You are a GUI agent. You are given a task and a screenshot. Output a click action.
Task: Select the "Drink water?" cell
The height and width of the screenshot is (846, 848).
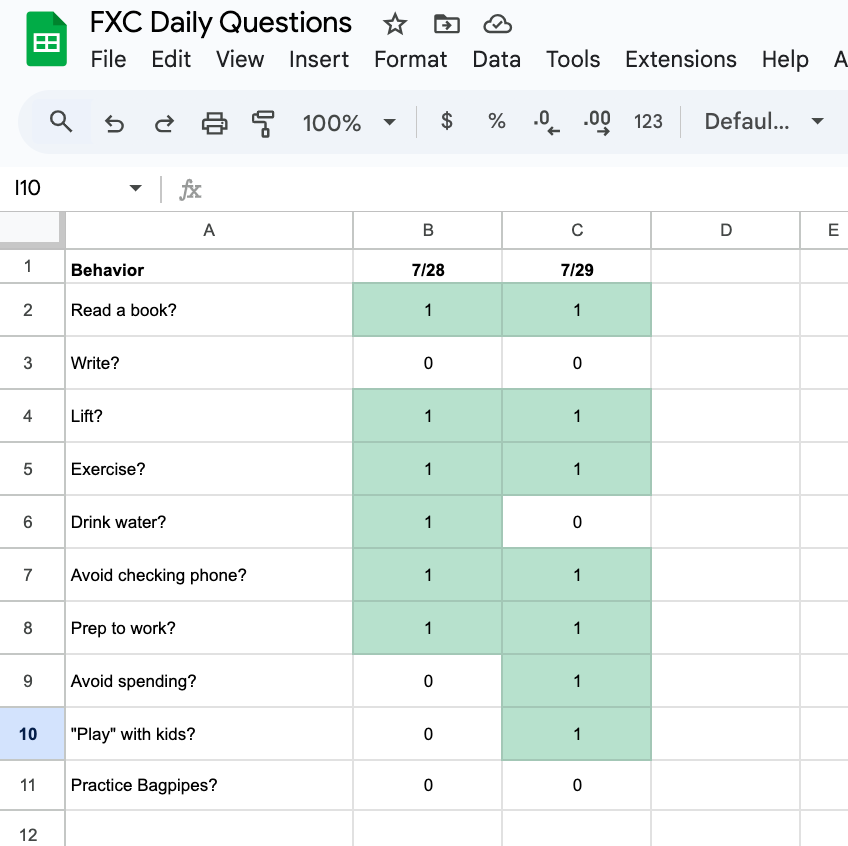point(209,522)
